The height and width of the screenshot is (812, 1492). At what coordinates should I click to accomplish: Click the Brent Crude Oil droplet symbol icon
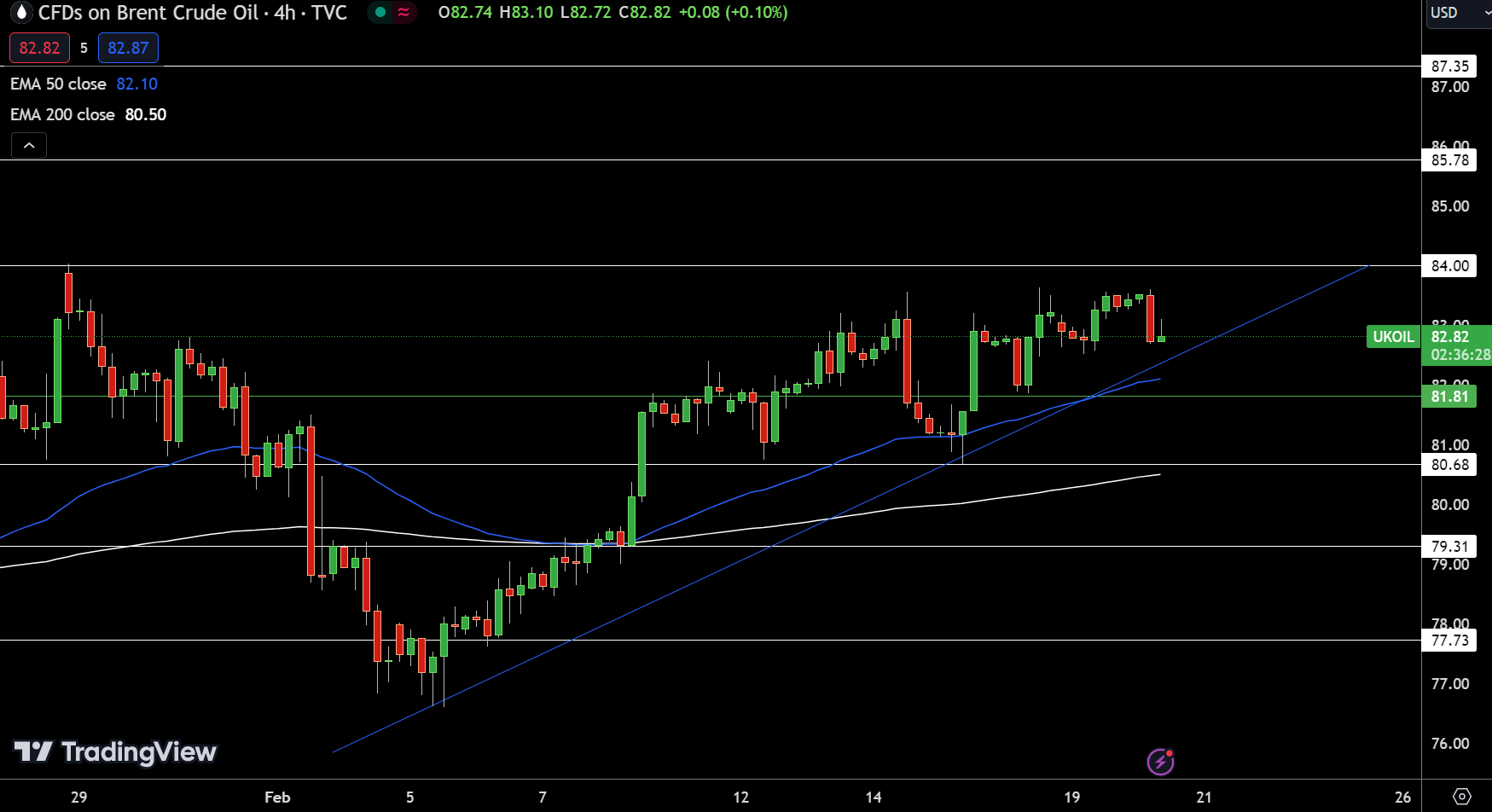coord(20,13)
